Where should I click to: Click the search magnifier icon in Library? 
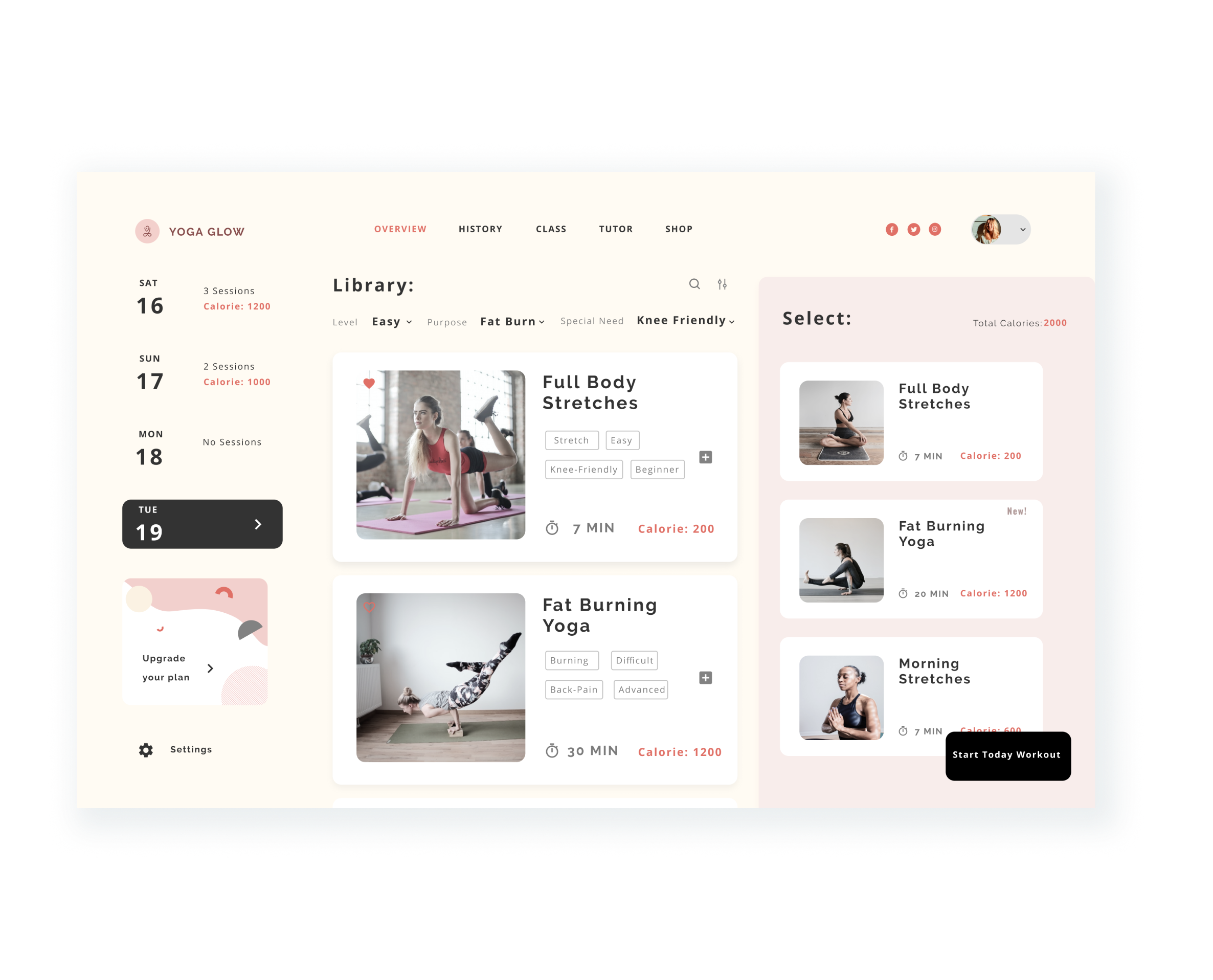pyautogui.click(x=694, y=284)
